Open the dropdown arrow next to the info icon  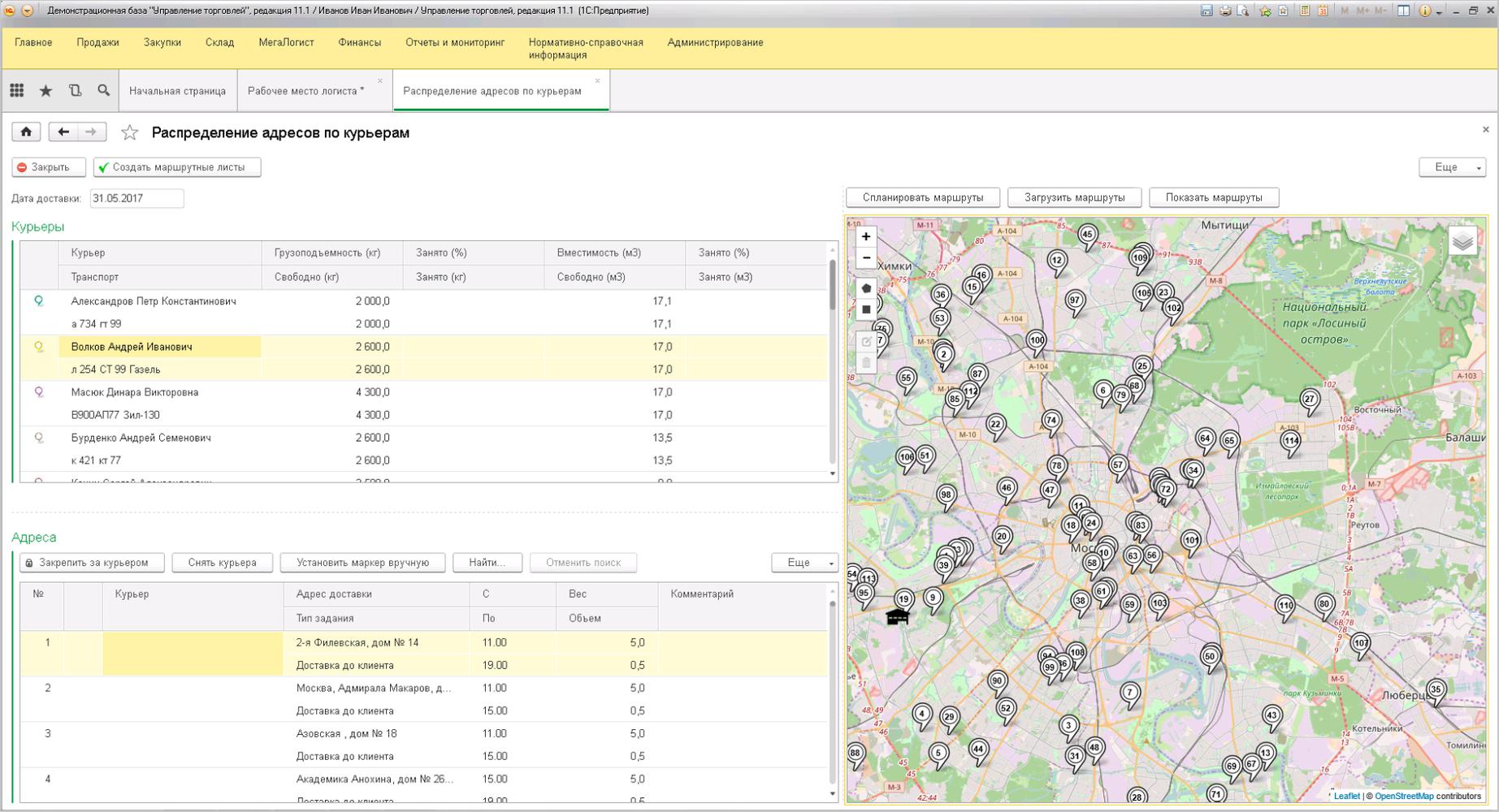[x=1438, y=11]
